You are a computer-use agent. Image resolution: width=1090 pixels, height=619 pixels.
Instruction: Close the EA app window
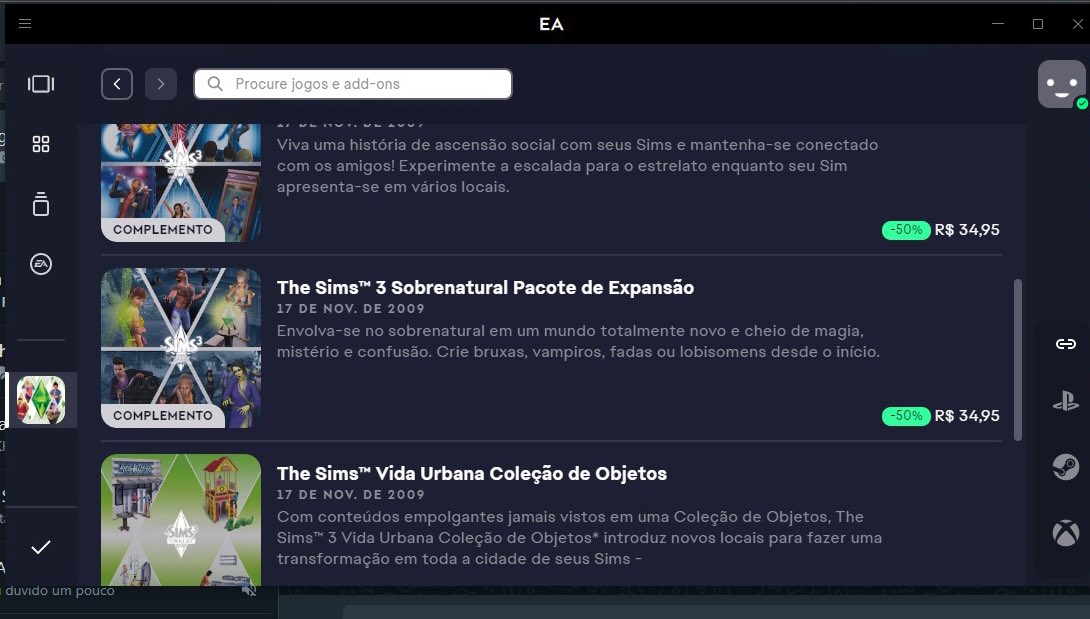(x=1077, y=24)
